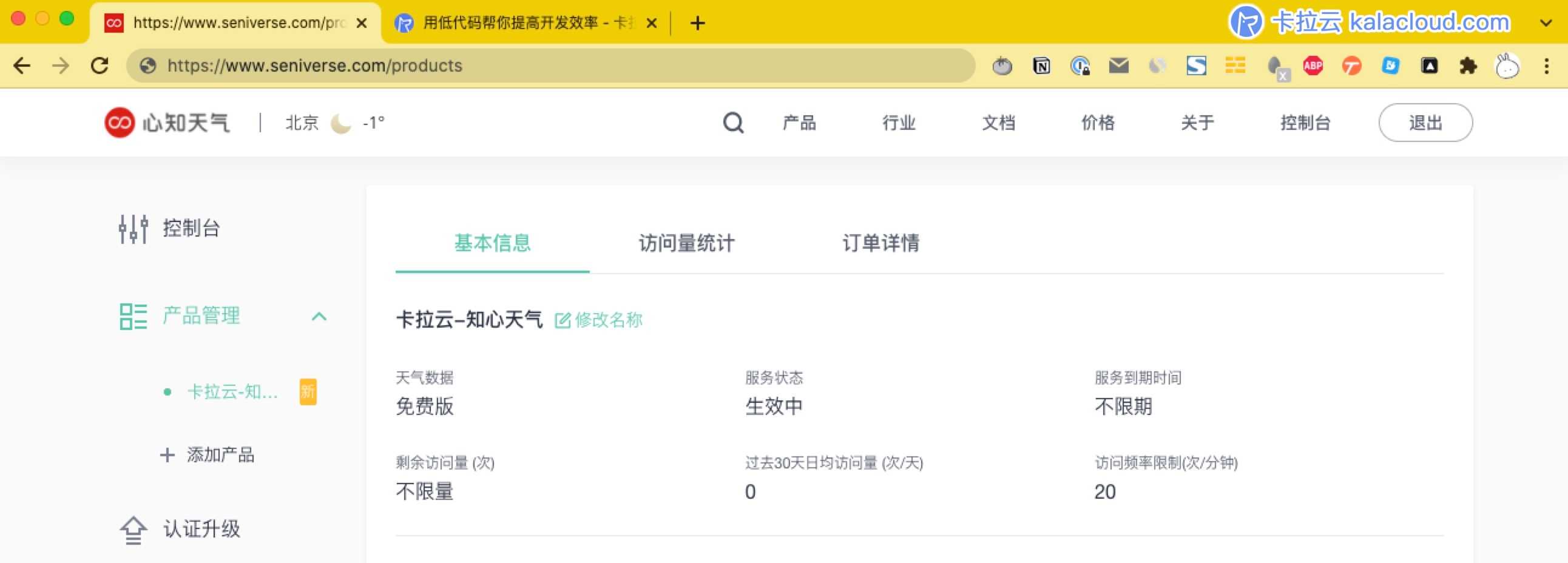
Task: Click the plus icon beside 添加产品
Action: 167,454
